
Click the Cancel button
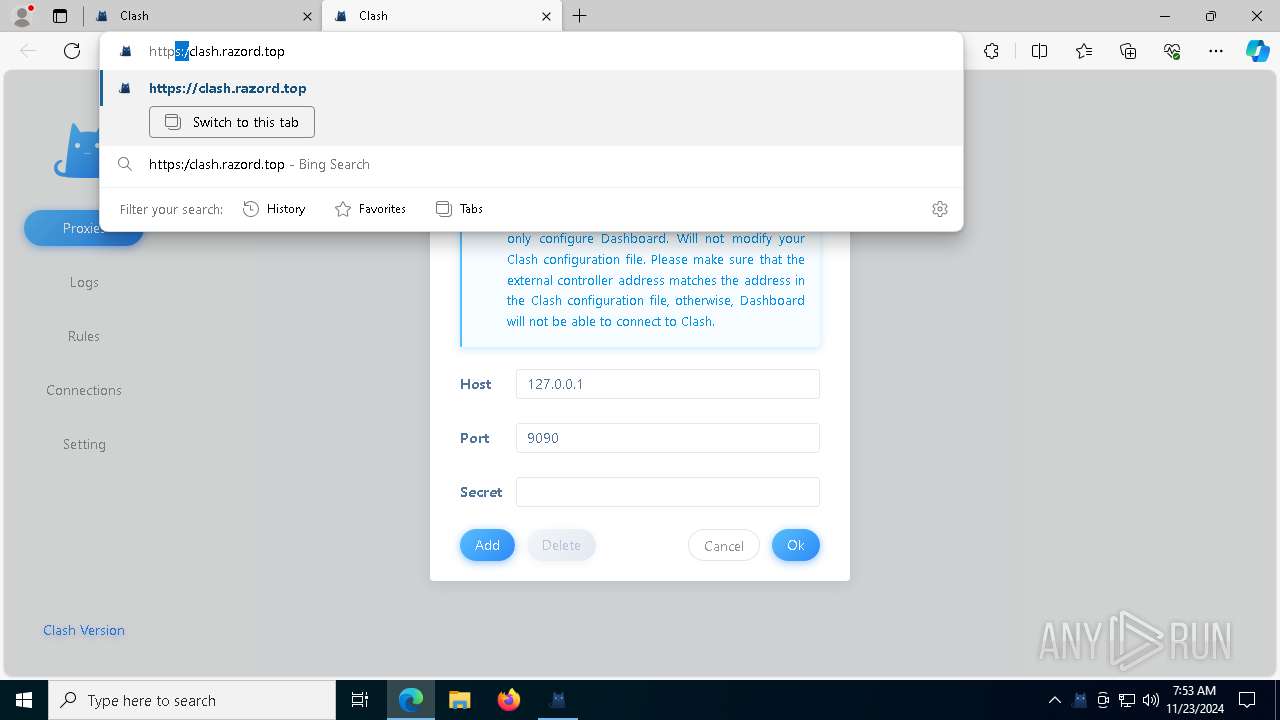tap(724, 545)
